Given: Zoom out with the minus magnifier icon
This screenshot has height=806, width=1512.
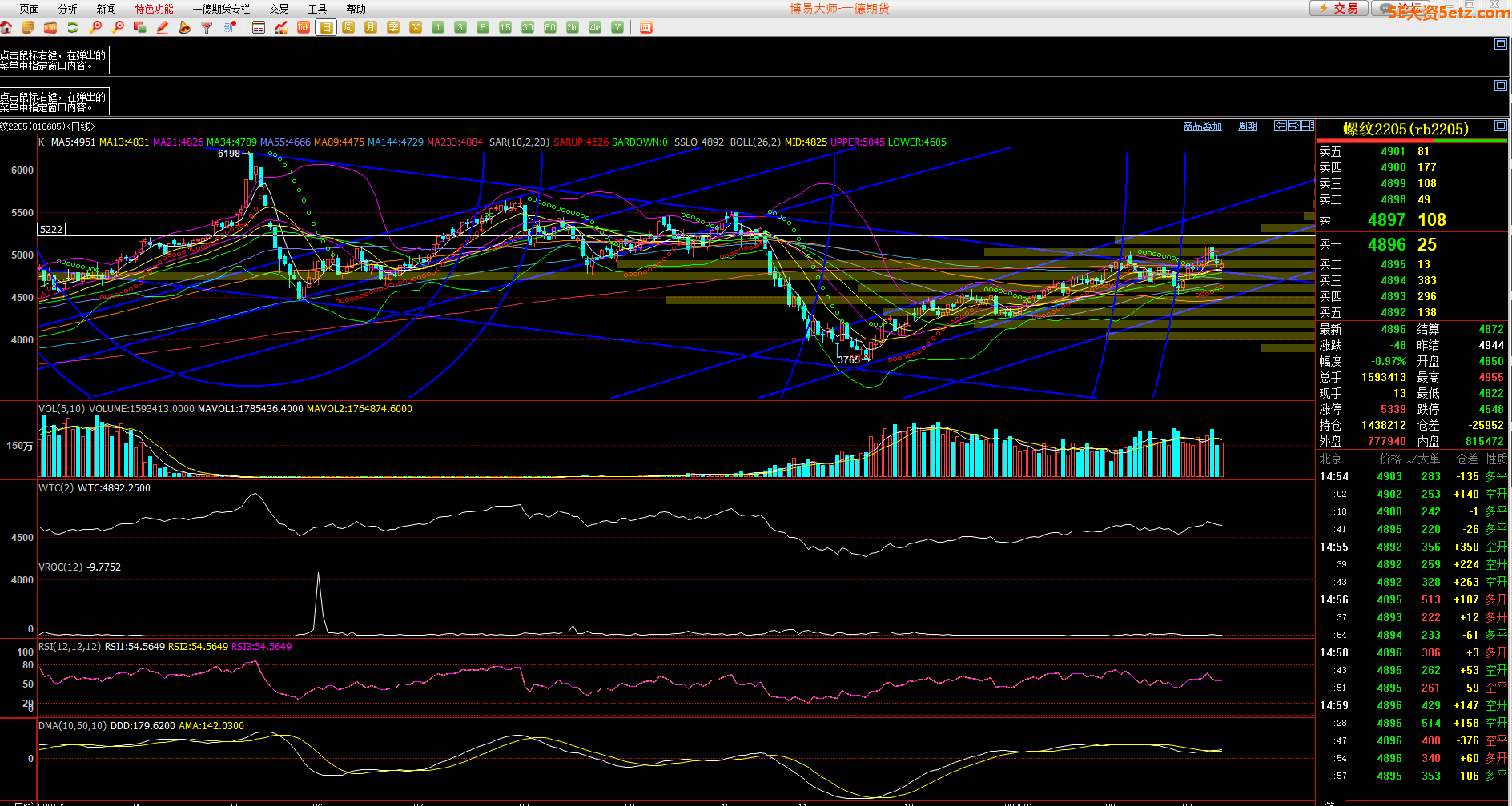Looking at the screenshot, I should point(119,27).
